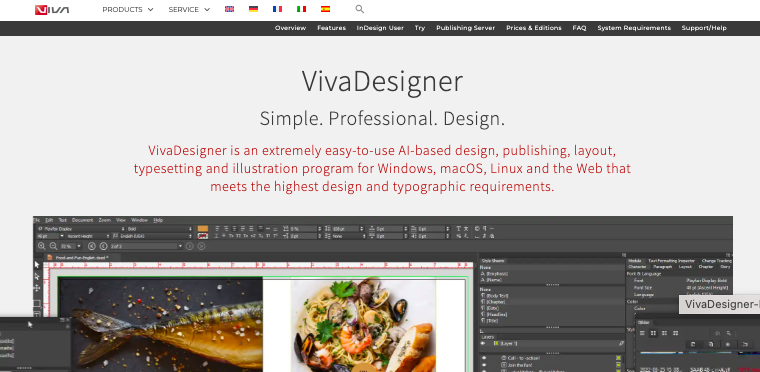Screen dimensions: 760x372
Task: Click the zoom in magnifier icon
Action: [42, 246]
